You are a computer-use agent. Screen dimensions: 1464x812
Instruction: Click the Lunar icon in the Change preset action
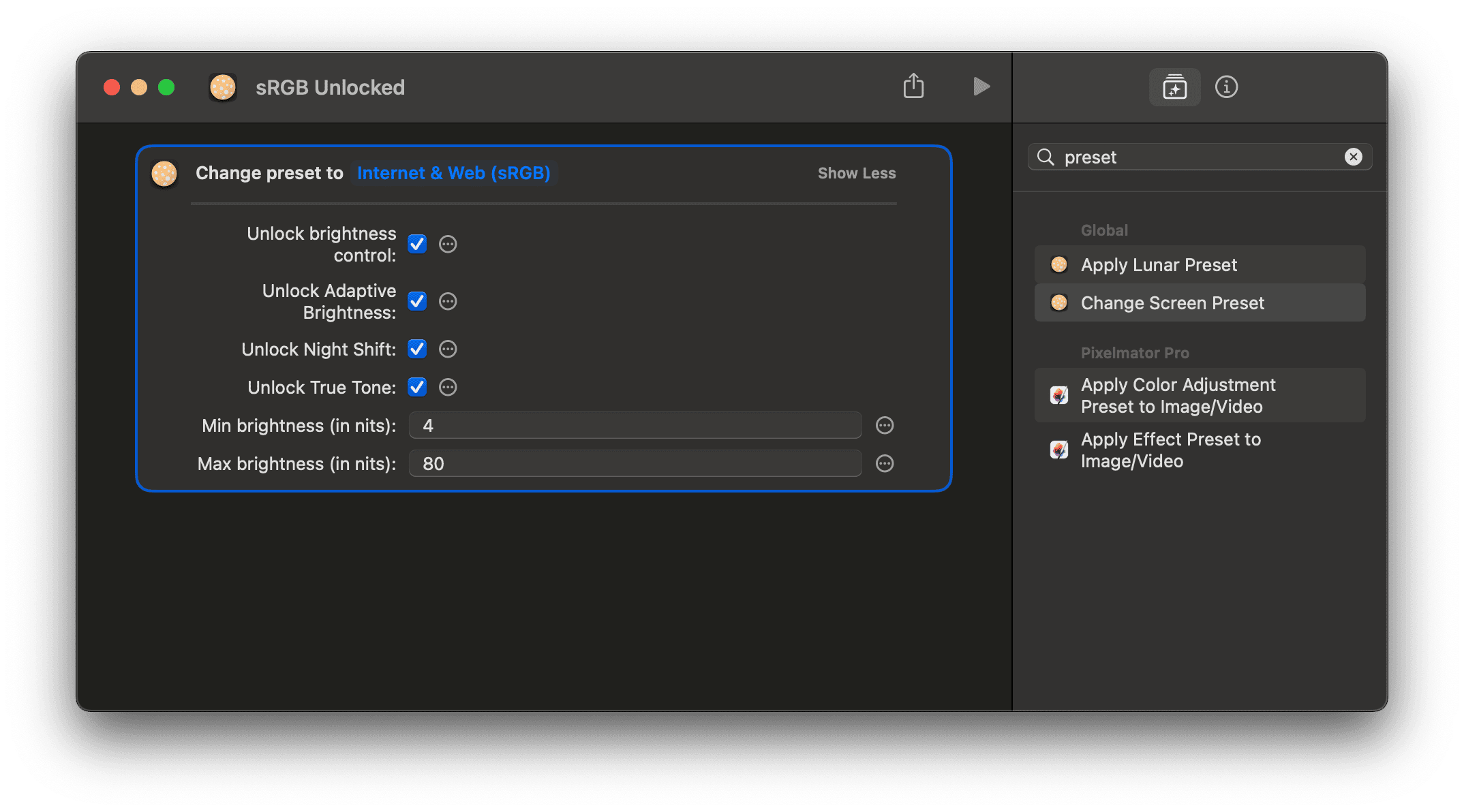(x=164, y=173)
